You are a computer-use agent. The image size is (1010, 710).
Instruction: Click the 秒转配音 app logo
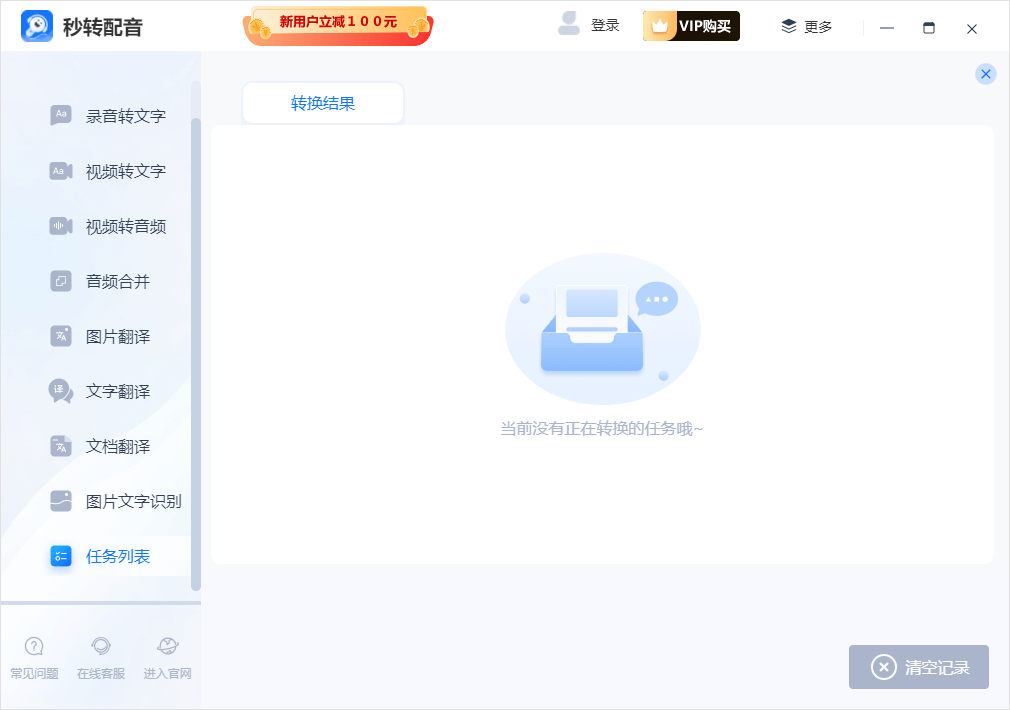[37, 26]
